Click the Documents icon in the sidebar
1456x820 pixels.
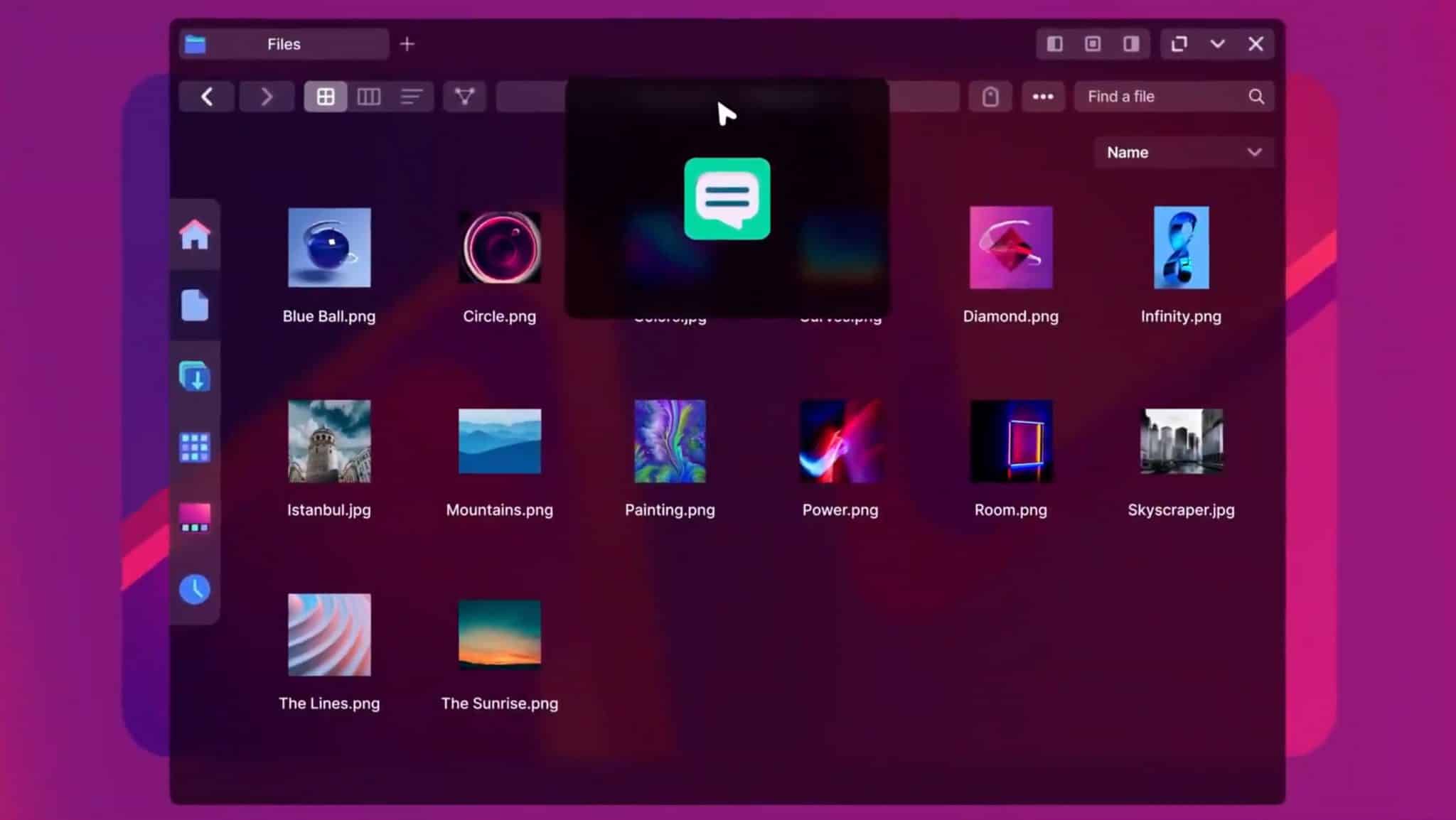click(x=195, y=306)
